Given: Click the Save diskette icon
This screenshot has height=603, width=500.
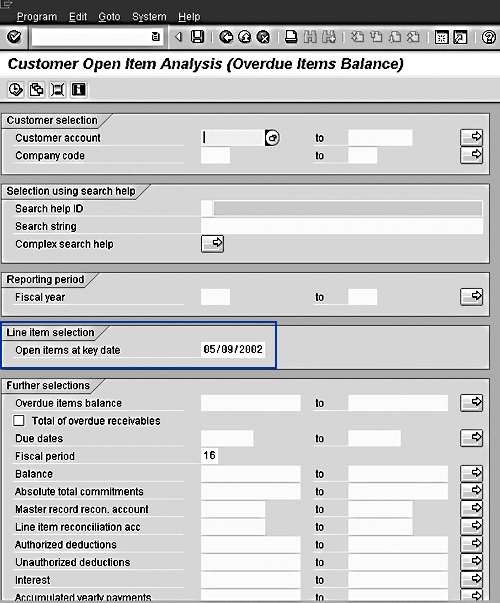Looking at the screenshot, I should pos(198,37).
